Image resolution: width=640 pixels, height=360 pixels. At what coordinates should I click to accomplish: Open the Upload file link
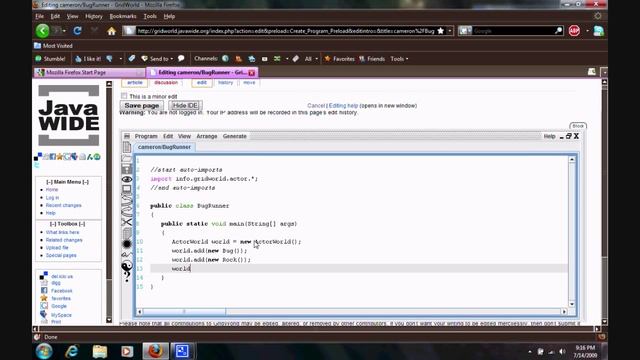[57, 248]
